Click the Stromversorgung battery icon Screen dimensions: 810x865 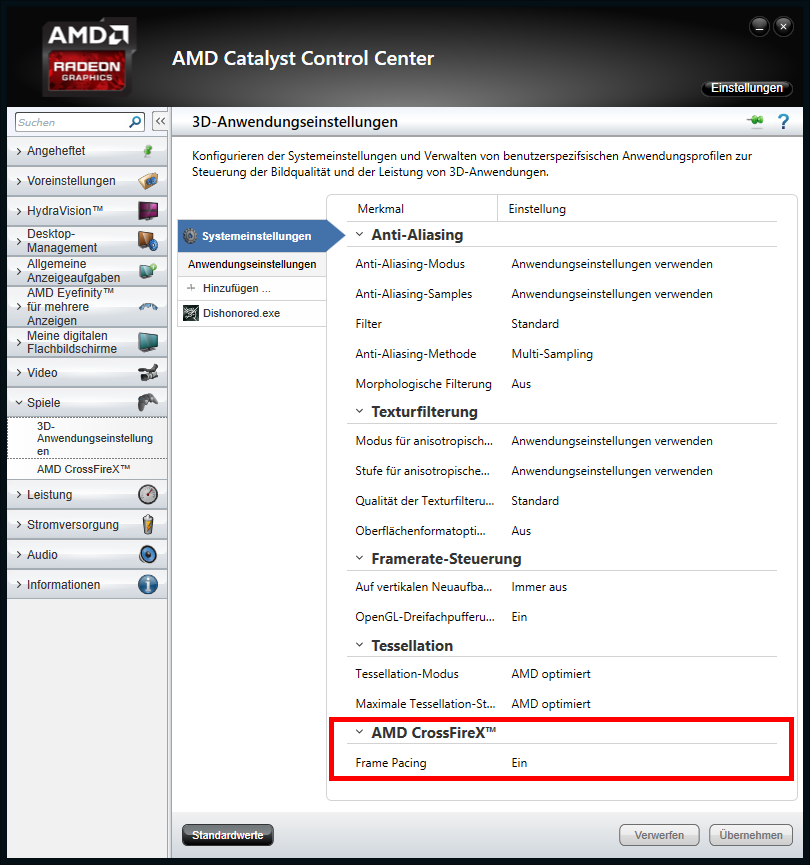[148, 524]
